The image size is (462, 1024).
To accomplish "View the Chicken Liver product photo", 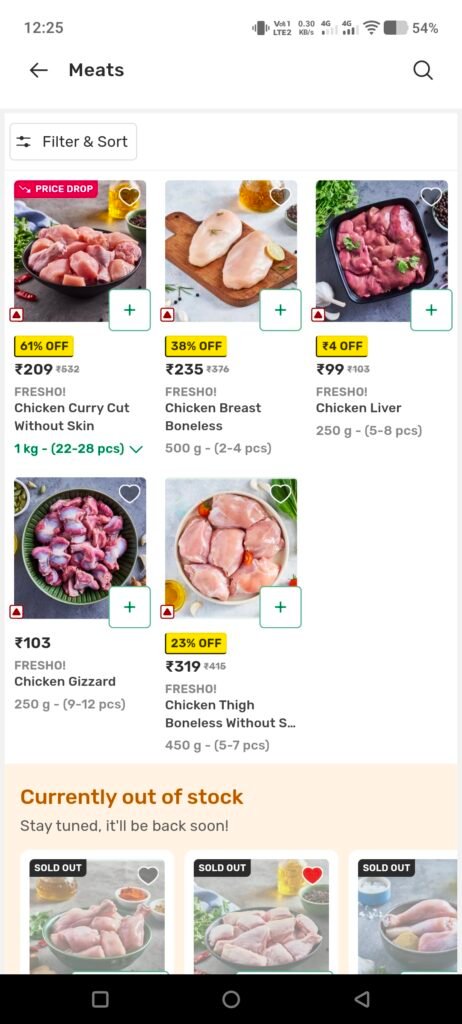I will click(382, 251).
